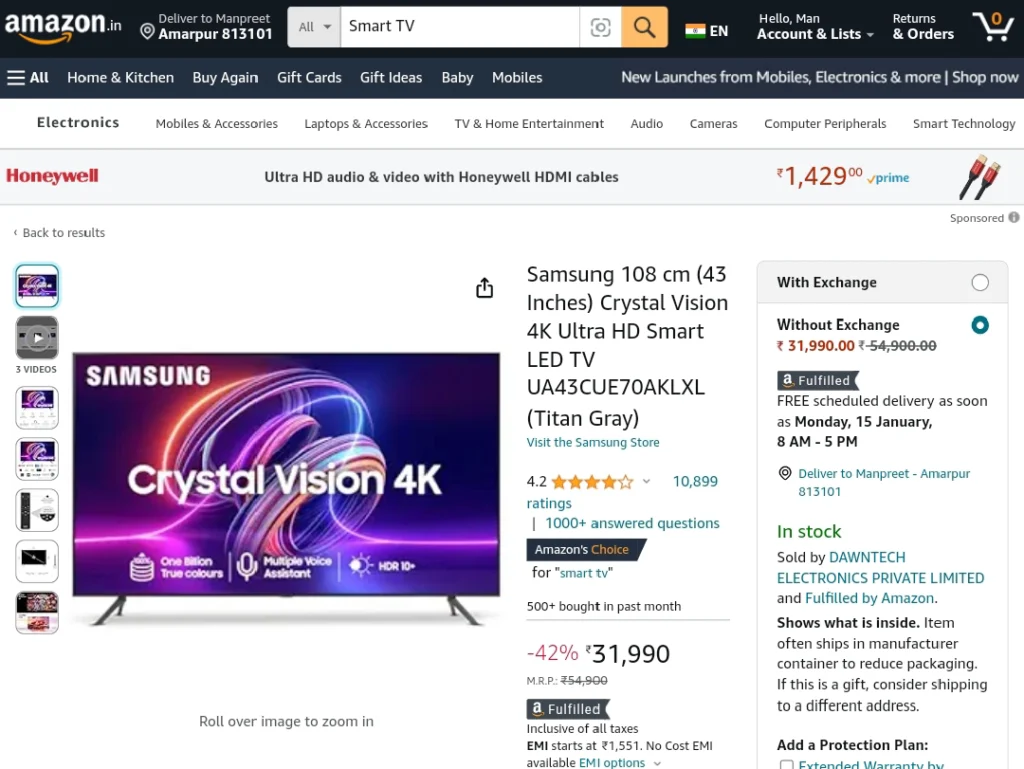This screenshot has height=769, width=1024.
Task: Open camera visual search icon
Action: pos(600,27)
